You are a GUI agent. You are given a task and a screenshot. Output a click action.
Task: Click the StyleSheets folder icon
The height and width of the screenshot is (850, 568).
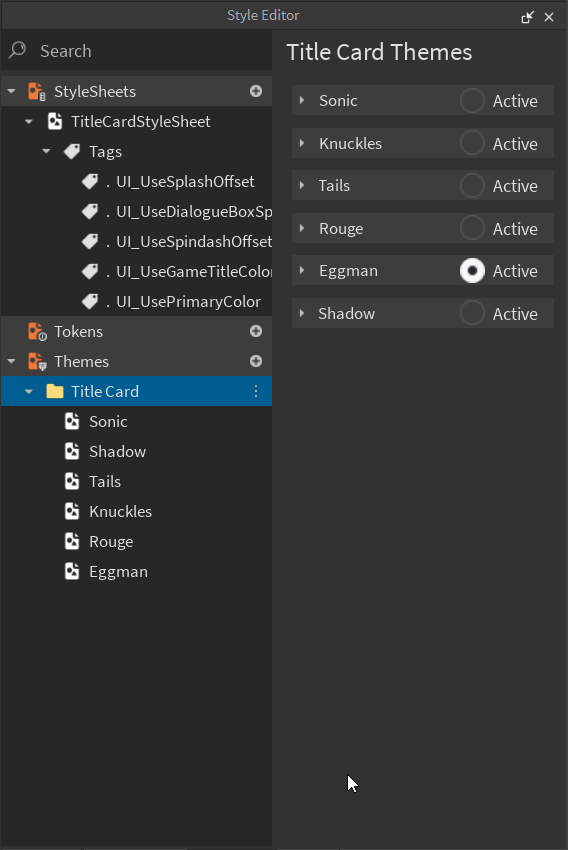coord(37,92)
